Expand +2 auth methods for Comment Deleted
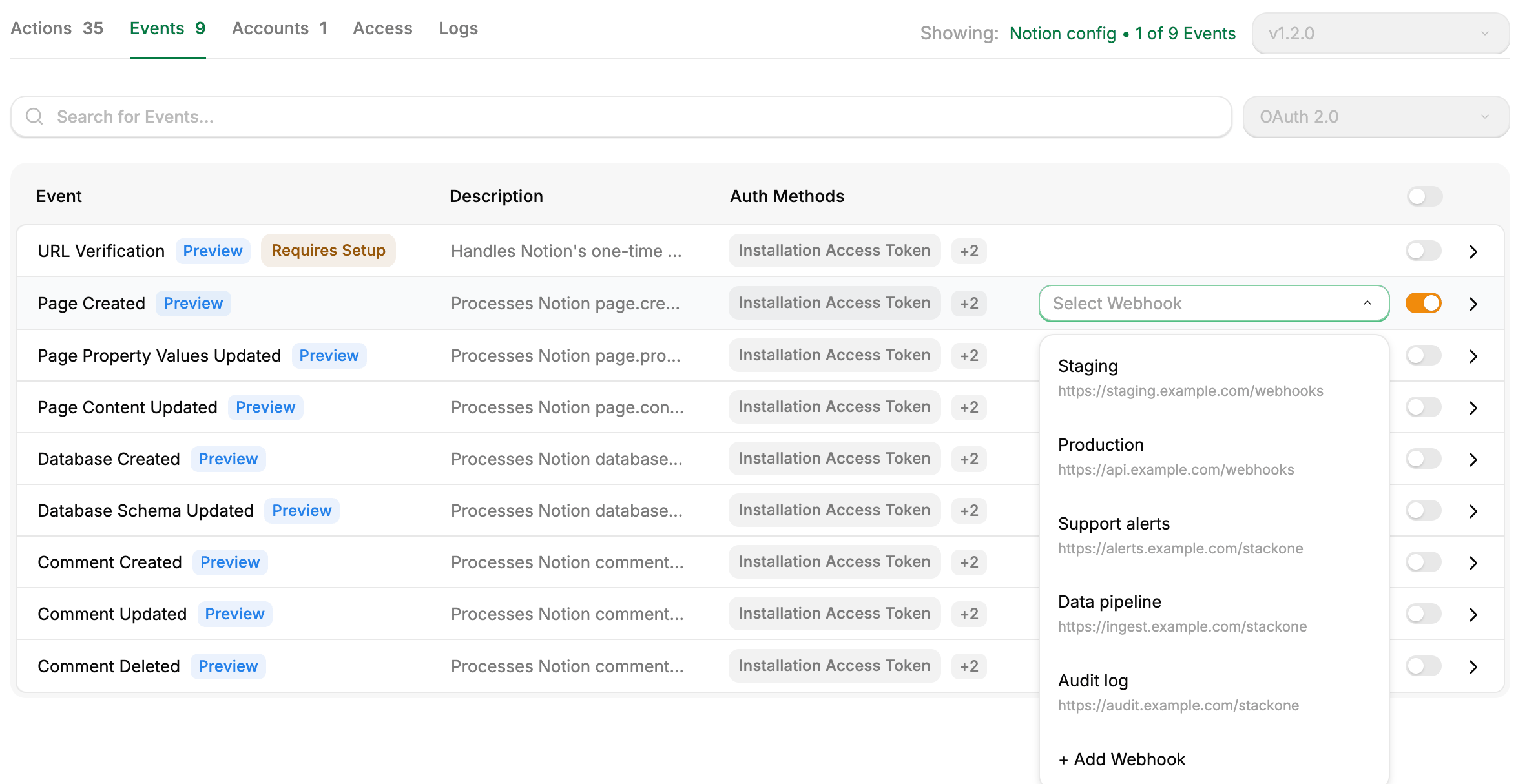 tap(969, 666)
